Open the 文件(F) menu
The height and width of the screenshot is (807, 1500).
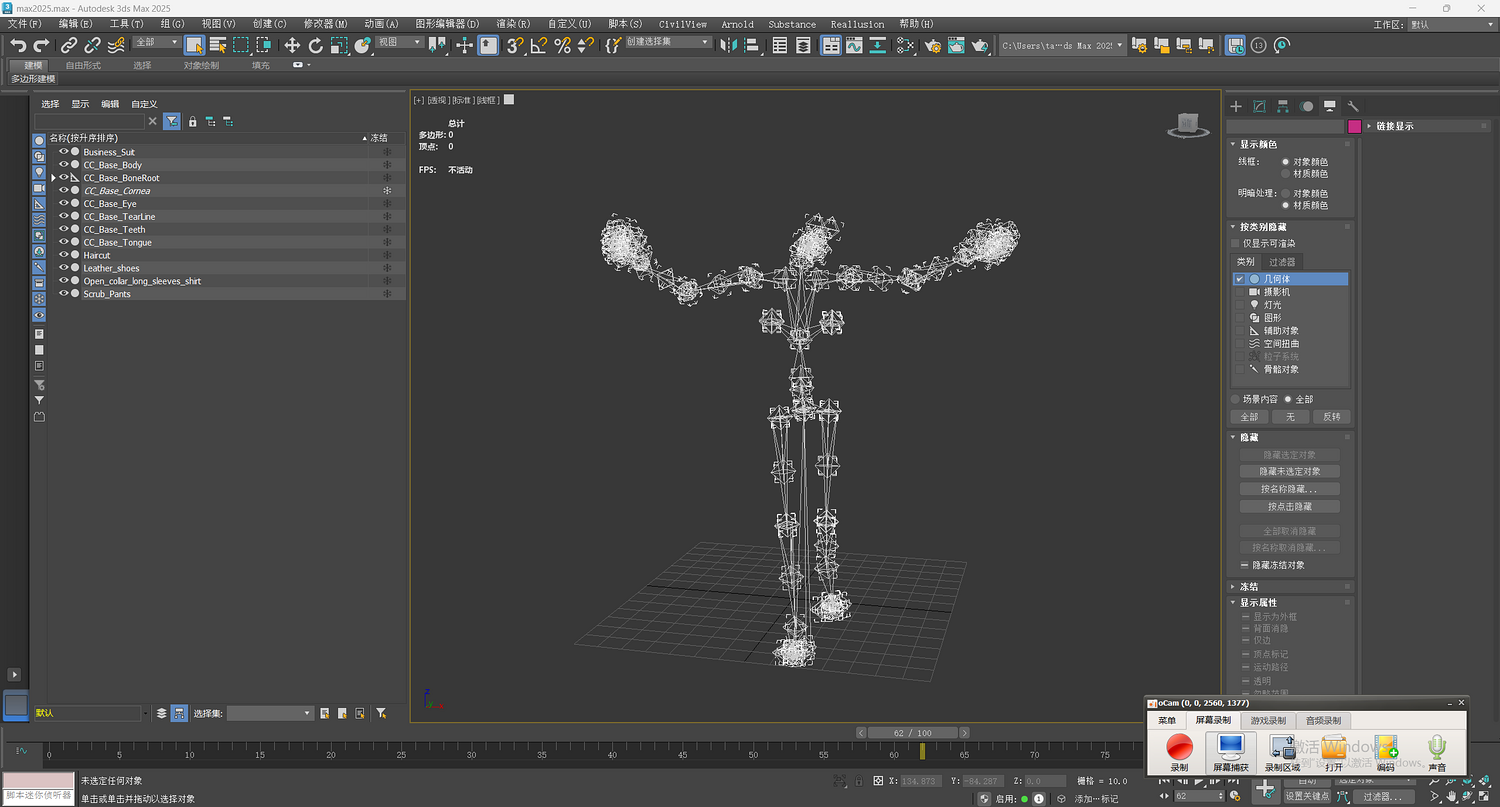pos(25,24)
